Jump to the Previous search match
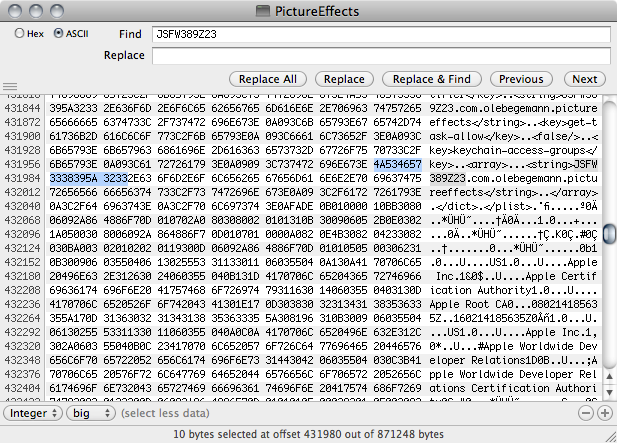The image size is (617, 443). coord(521,78)
